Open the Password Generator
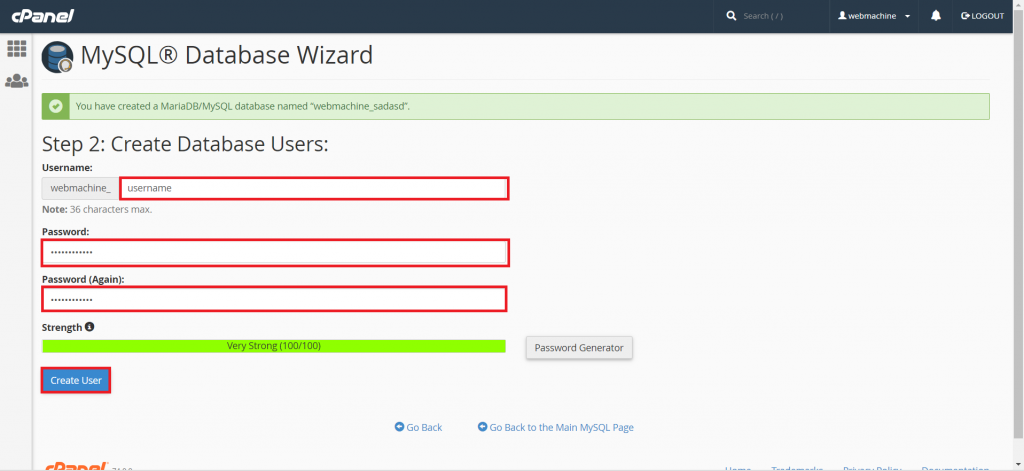Image resolution: width=1024 pixels, height=471 pixels. coord(579,348)
